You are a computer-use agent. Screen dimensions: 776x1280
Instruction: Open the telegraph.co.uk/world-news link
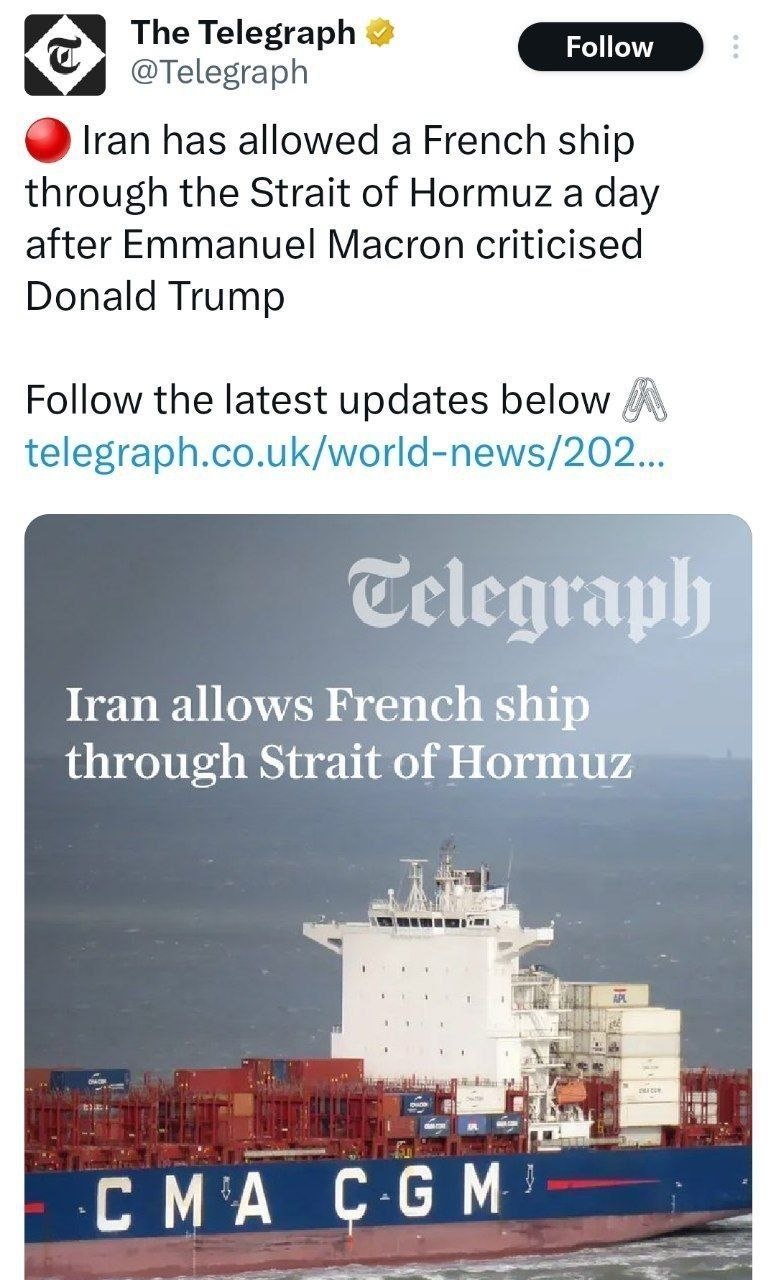[x=342, y=453]
